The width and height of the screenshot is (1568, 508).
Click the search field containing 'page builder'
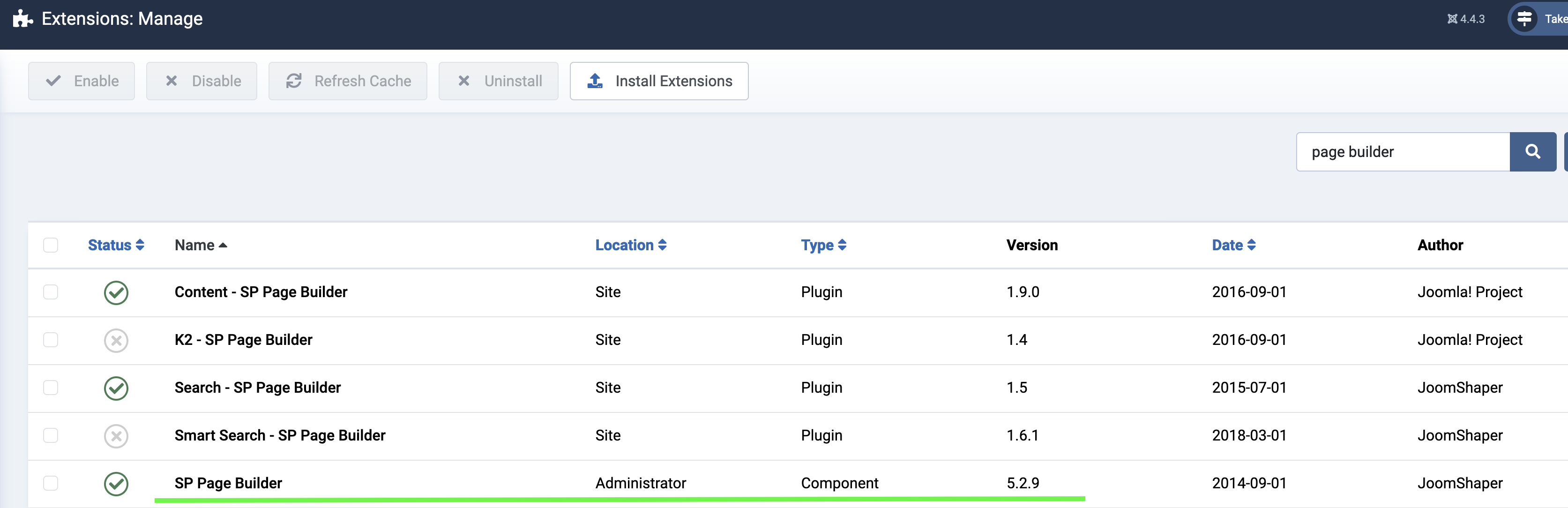pos(1403,151)
